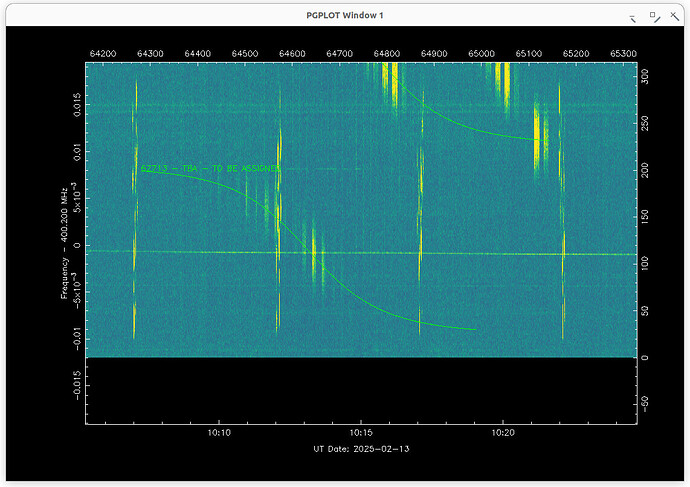Click the PGPLOT Window 1 title bar
The width and height of the screenshot is (690, 487).
tap(344, 16)
